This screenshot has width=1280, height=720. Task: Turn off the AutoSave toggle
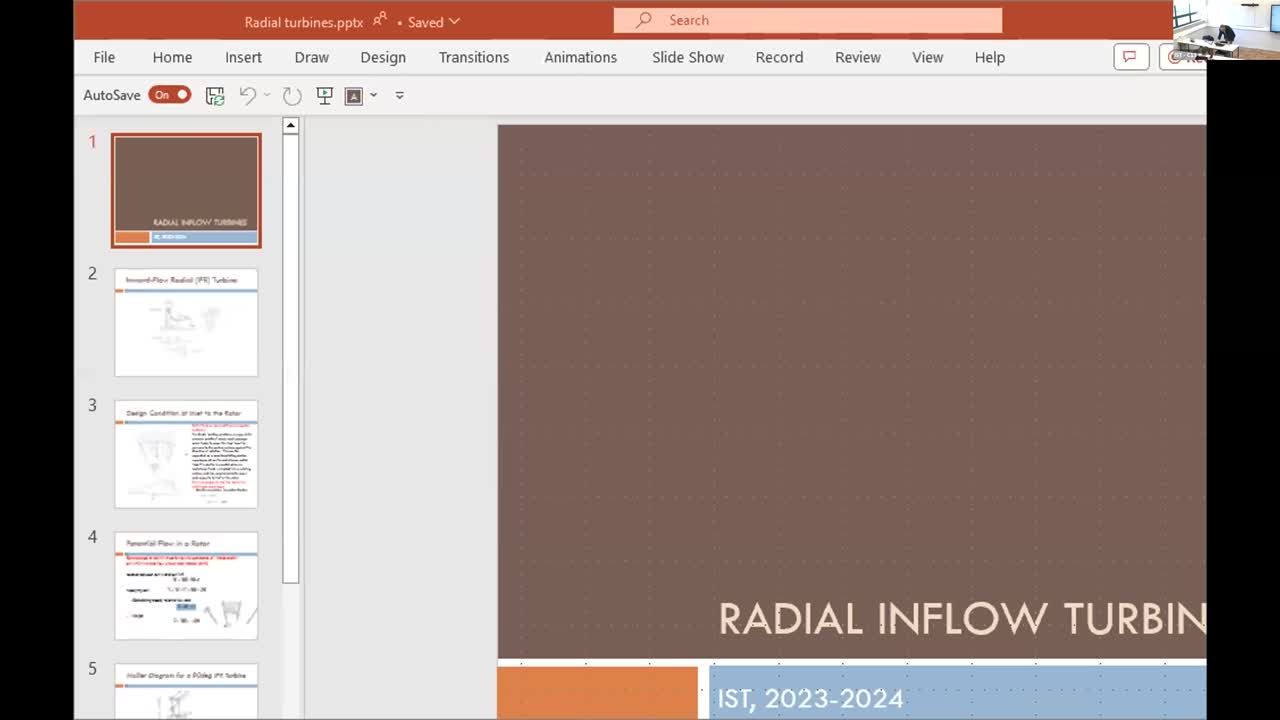click(170, 95)
